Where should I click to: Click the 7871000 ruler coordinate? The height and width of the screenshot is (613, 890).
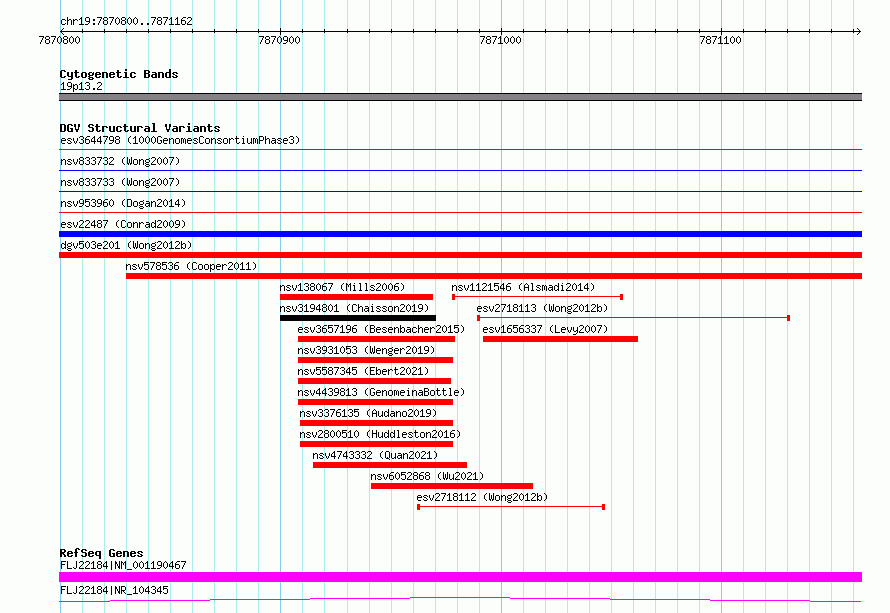[500, 40]
